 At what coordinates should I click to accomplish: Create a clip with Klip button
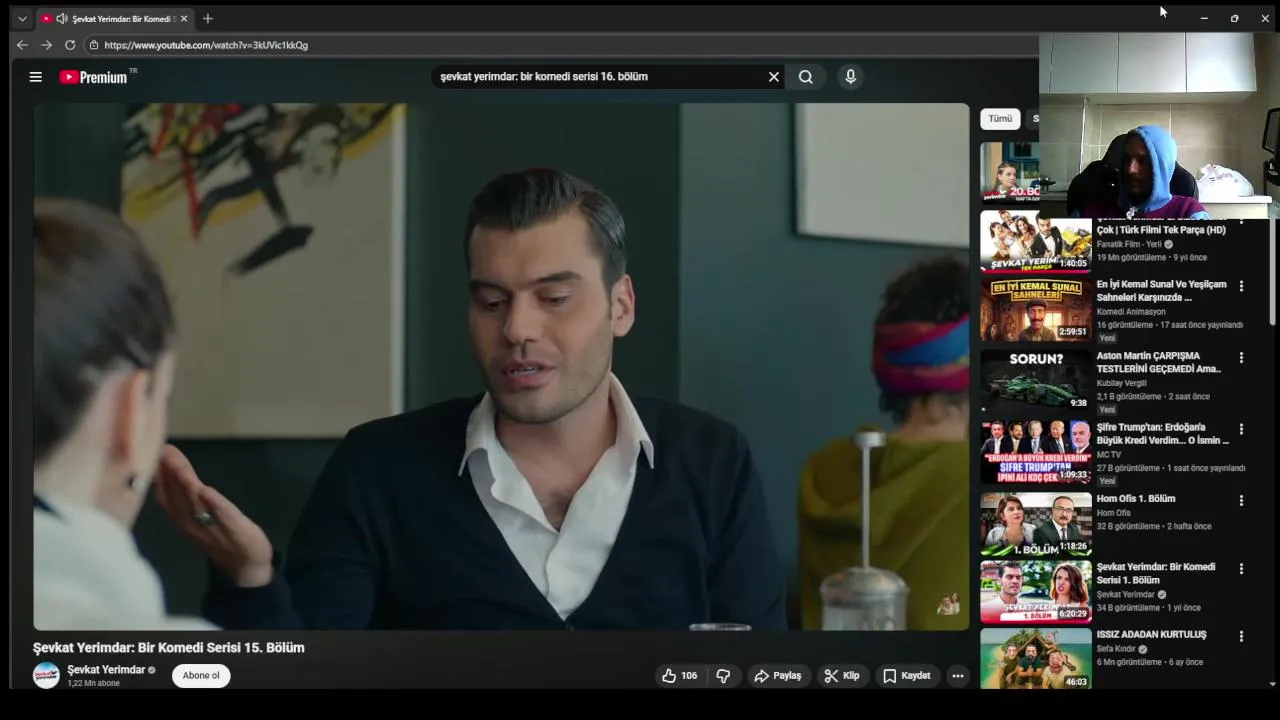click(841, 676)
